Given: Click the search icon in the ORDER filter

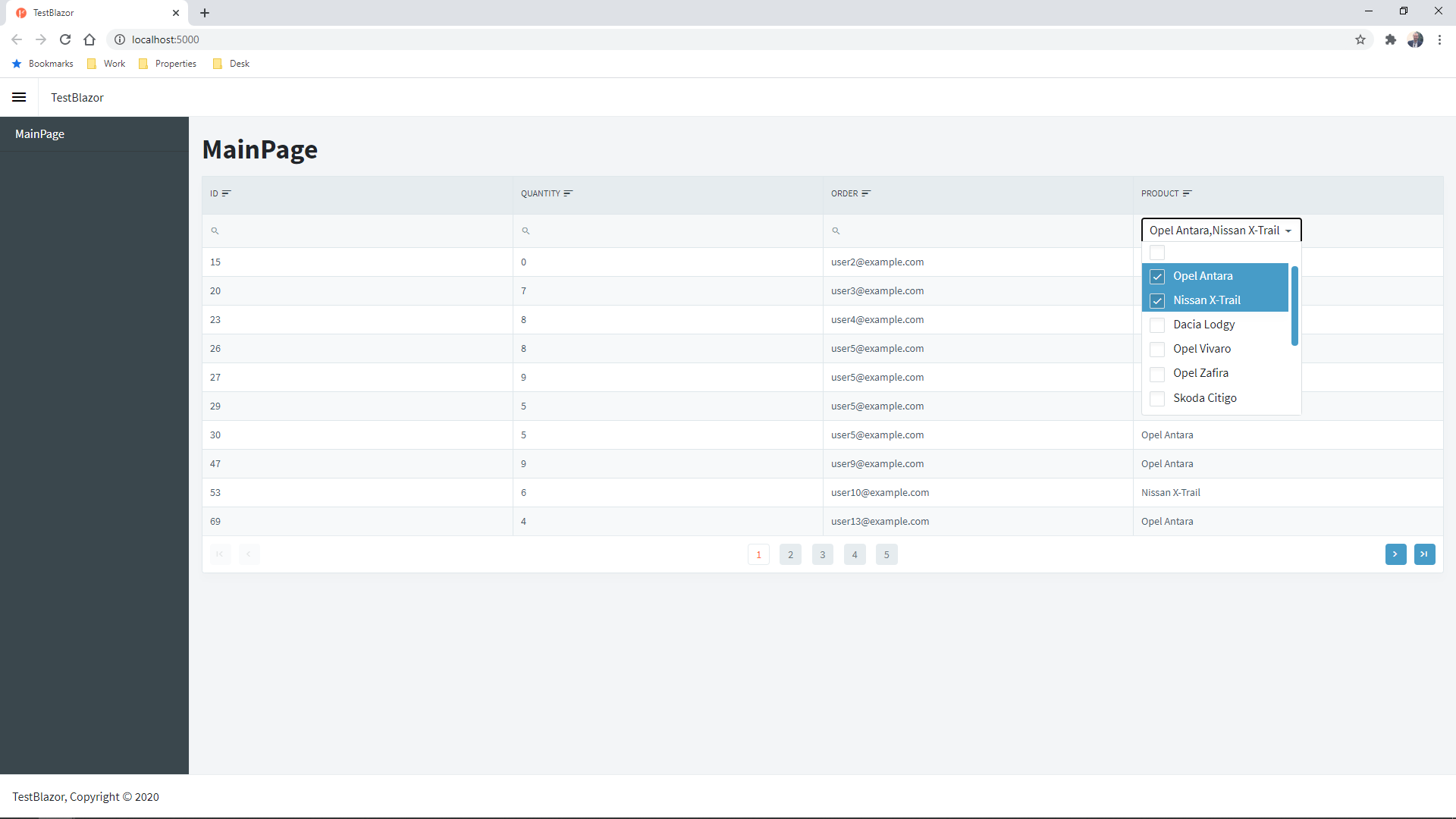Looking at the screenshot, I should pyautogui.click(x=836, y=231).
